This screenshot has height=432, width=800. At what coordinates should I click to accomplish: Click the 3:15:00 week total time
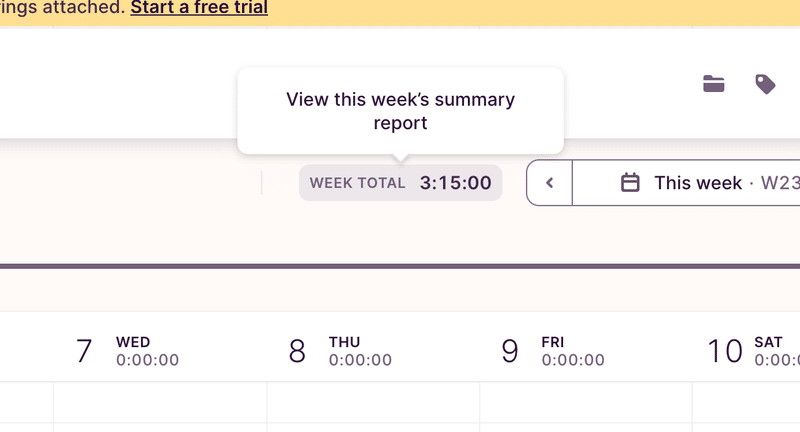tap(456, 183)
